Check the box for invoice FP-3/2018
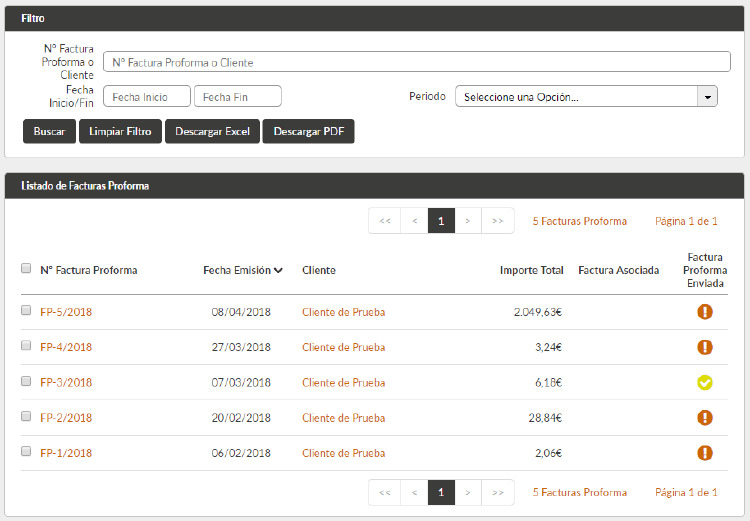750x521 pixels. (26, 381)
